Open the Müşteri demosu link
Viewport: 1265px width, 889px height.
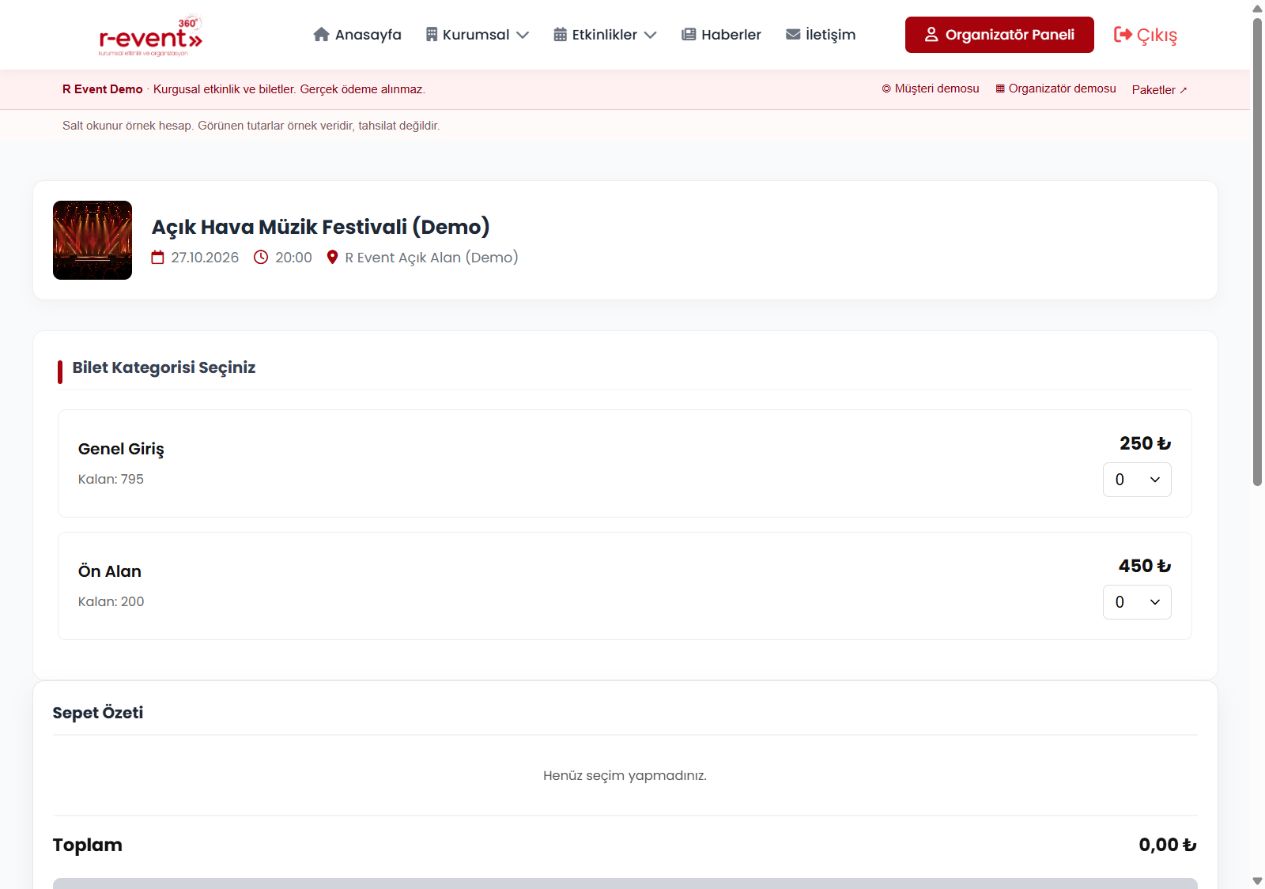[x=931, y=89]
